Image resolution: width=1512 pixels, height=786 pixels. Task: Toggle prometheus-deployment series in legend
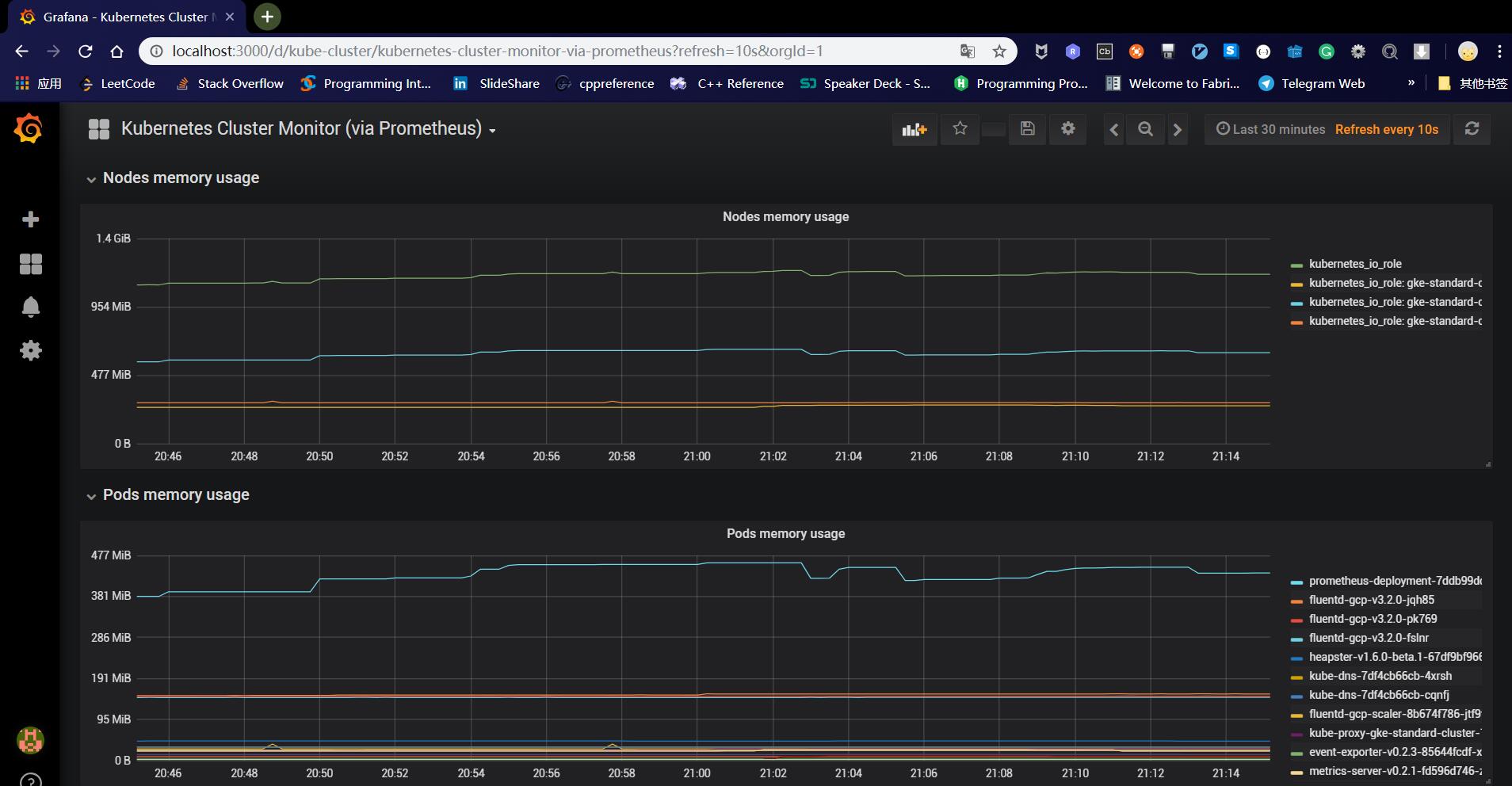click(1395, 581)
